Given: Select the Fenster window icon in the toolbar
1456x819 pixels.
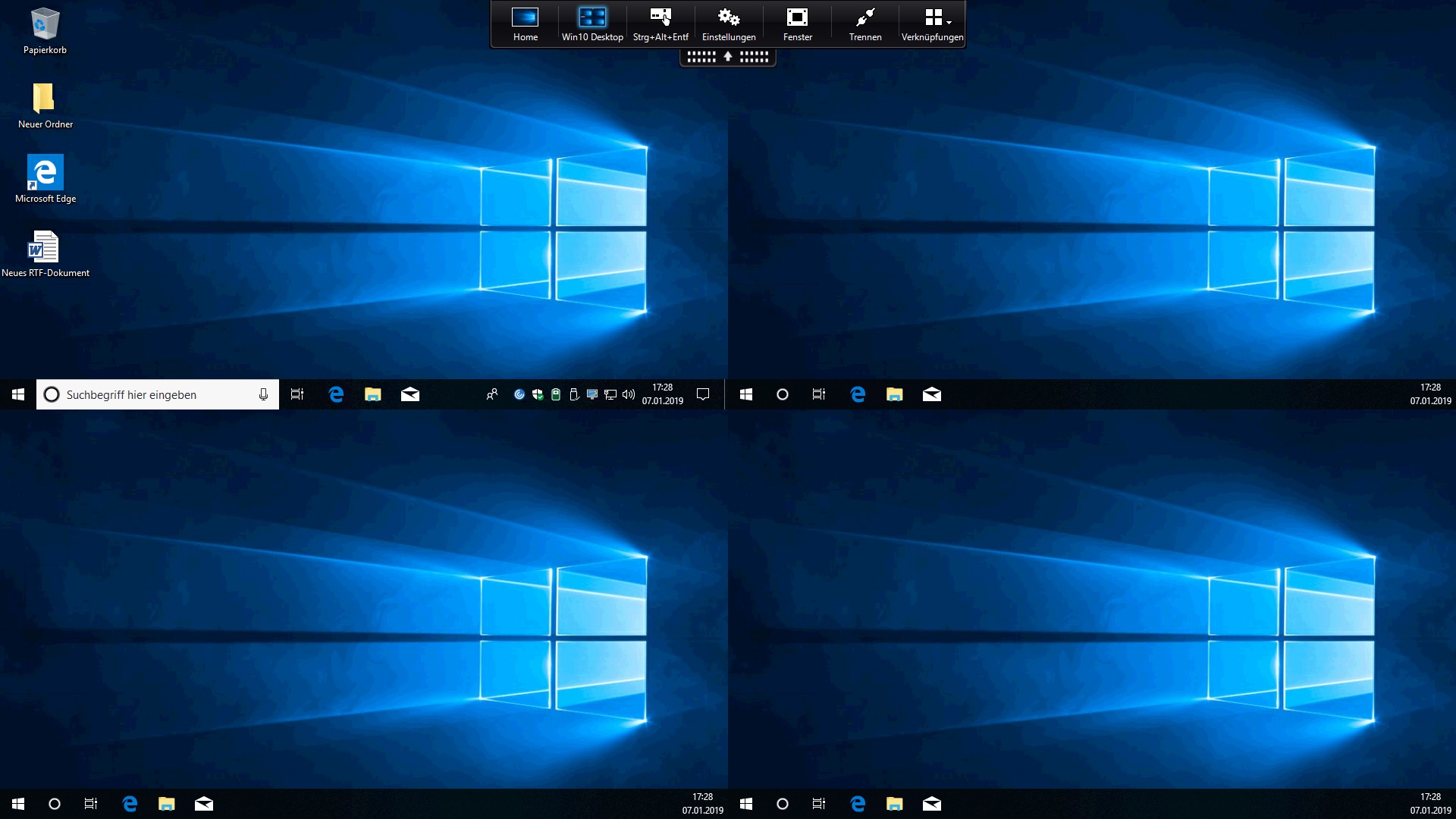Looking at the screenshot, I should click(797, 20).
